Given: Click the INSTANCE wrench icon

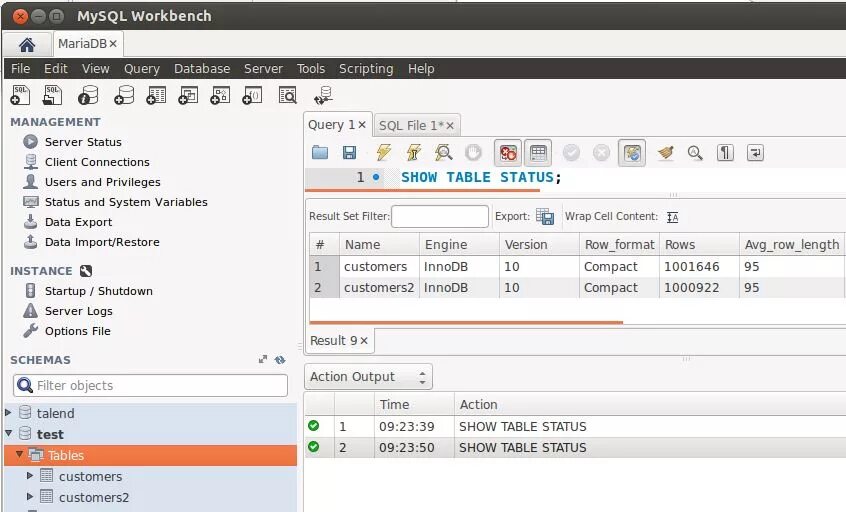Looking at the screenshot, I should pyautogui.click(x=86, y=271).
